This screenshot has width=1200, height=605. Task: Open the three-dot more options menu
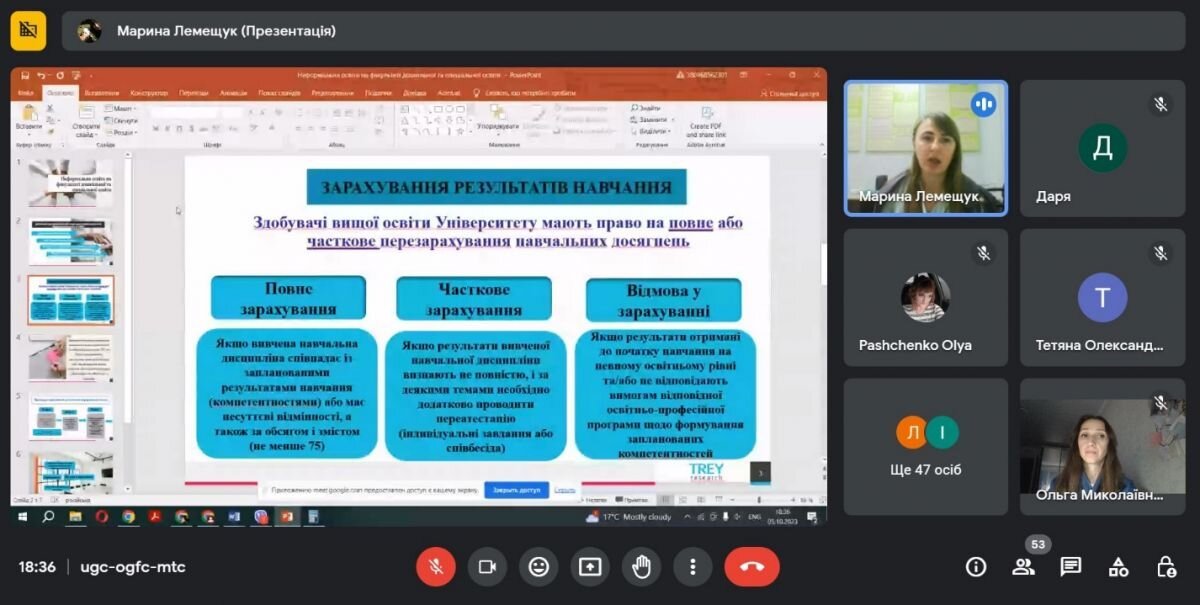(692, 567)
